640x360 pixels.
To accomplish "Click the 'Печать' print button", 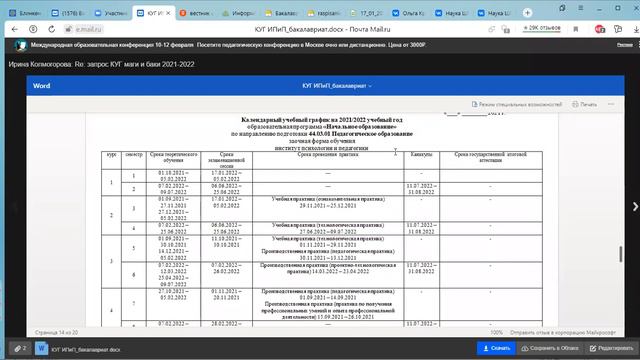I will 584,104.
